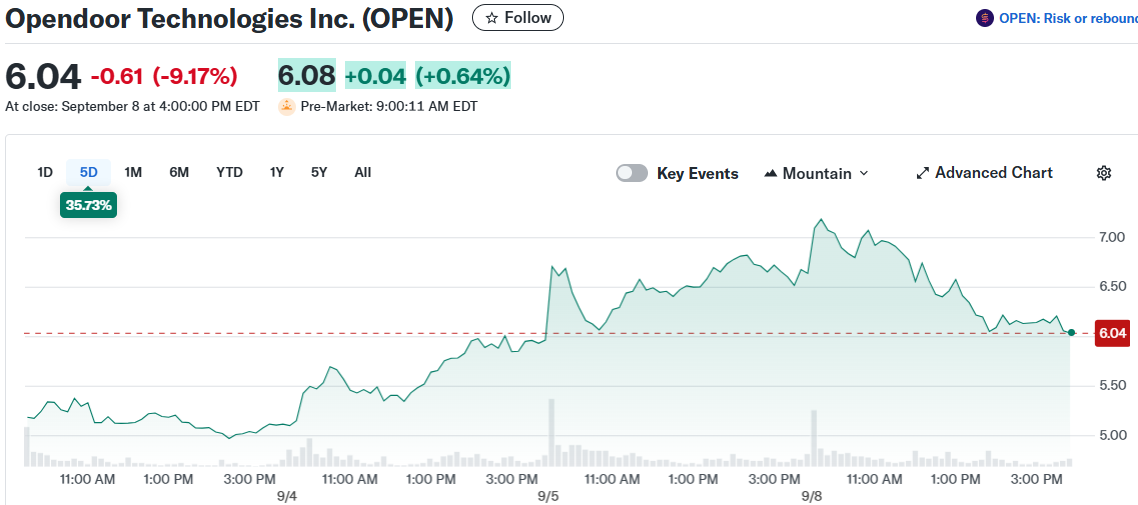Open the 'OPEN: Risk or rebound' link

[x=1068, y=19]
